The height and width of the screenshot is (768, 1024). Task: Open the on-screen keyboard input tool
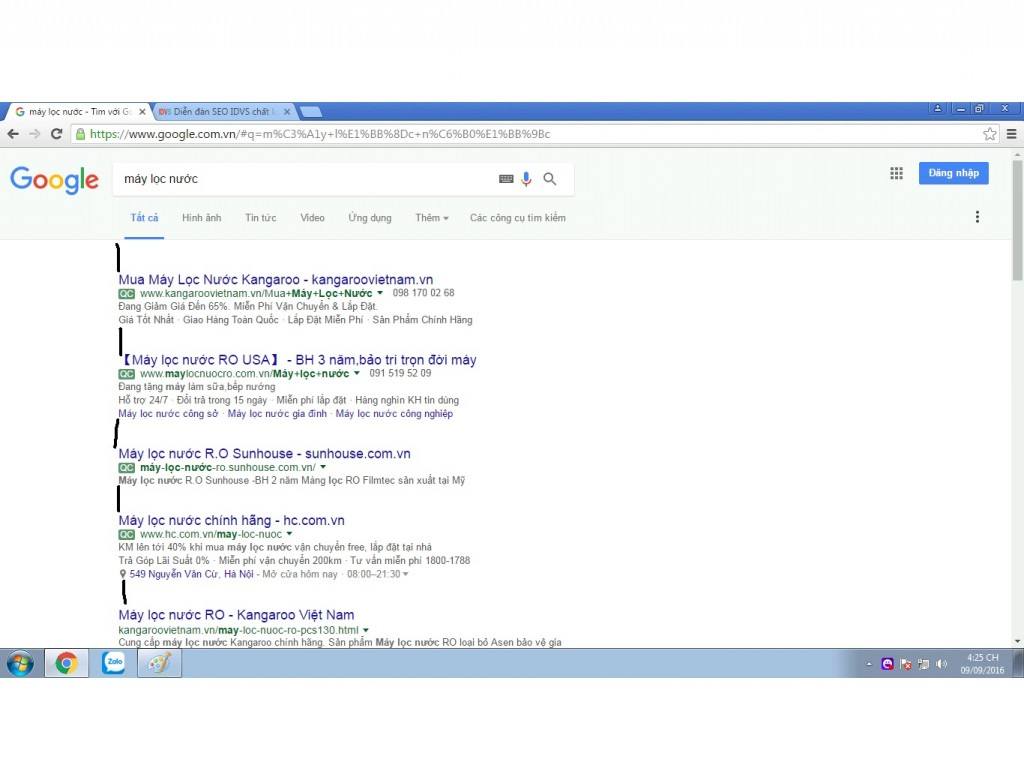pos(506,179)
